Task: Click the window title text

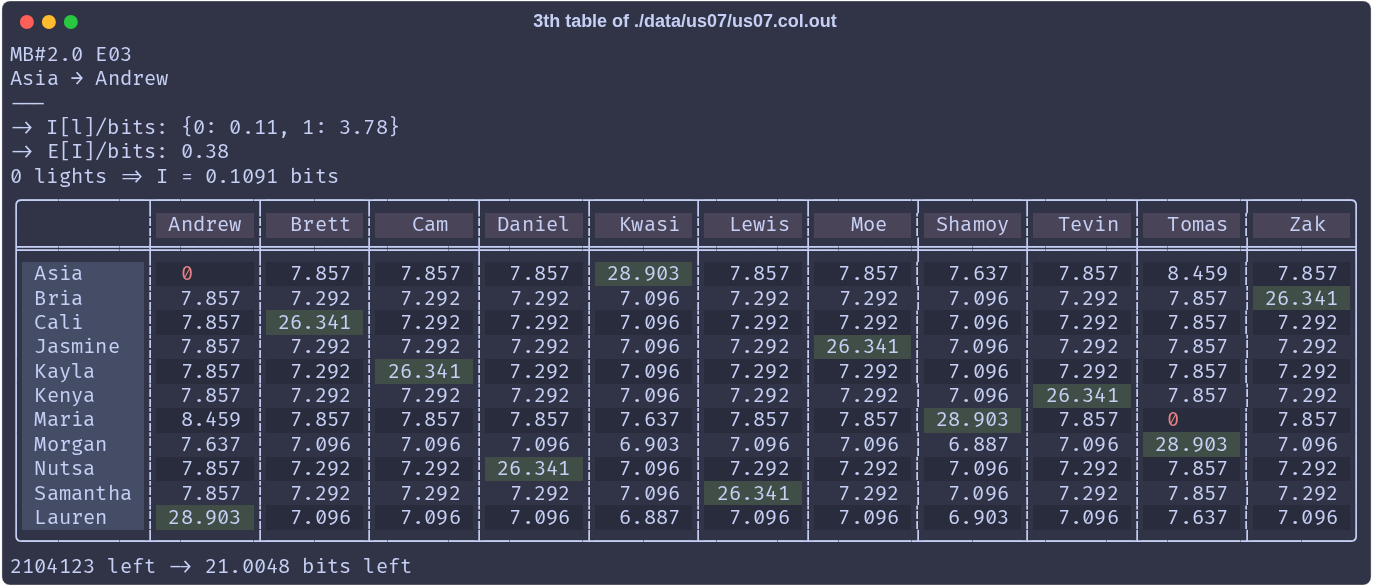Action: 685,21
